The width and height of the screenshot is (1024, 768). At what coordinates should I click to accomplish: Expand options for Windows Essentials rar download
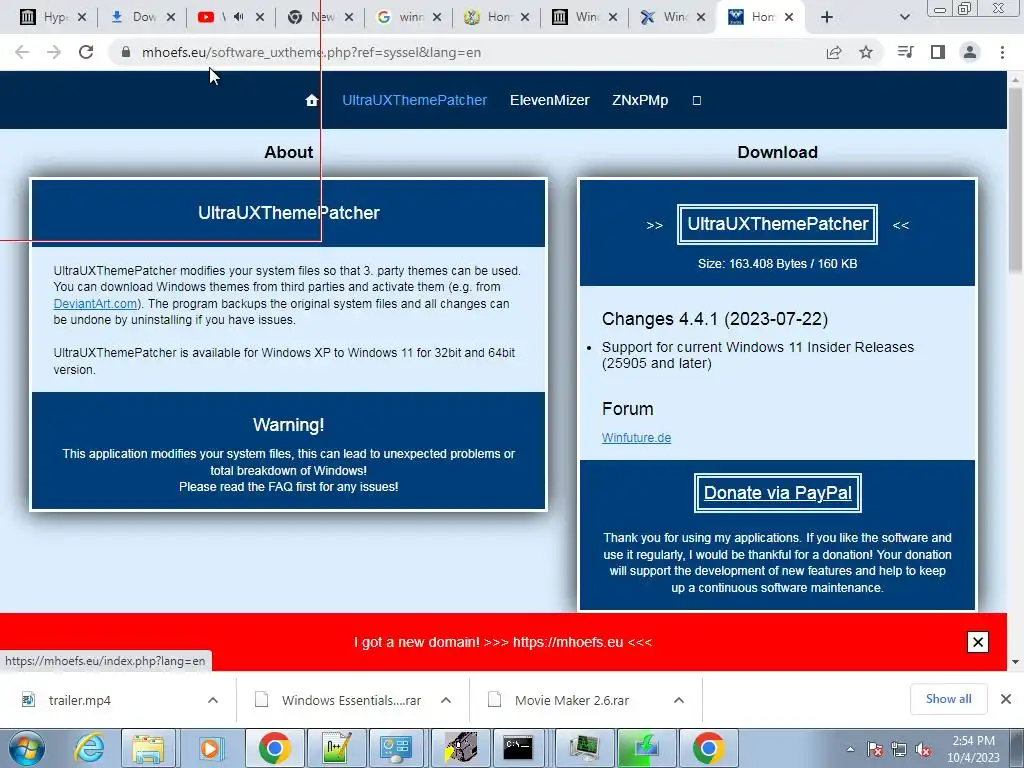click(x=446, y=700)
